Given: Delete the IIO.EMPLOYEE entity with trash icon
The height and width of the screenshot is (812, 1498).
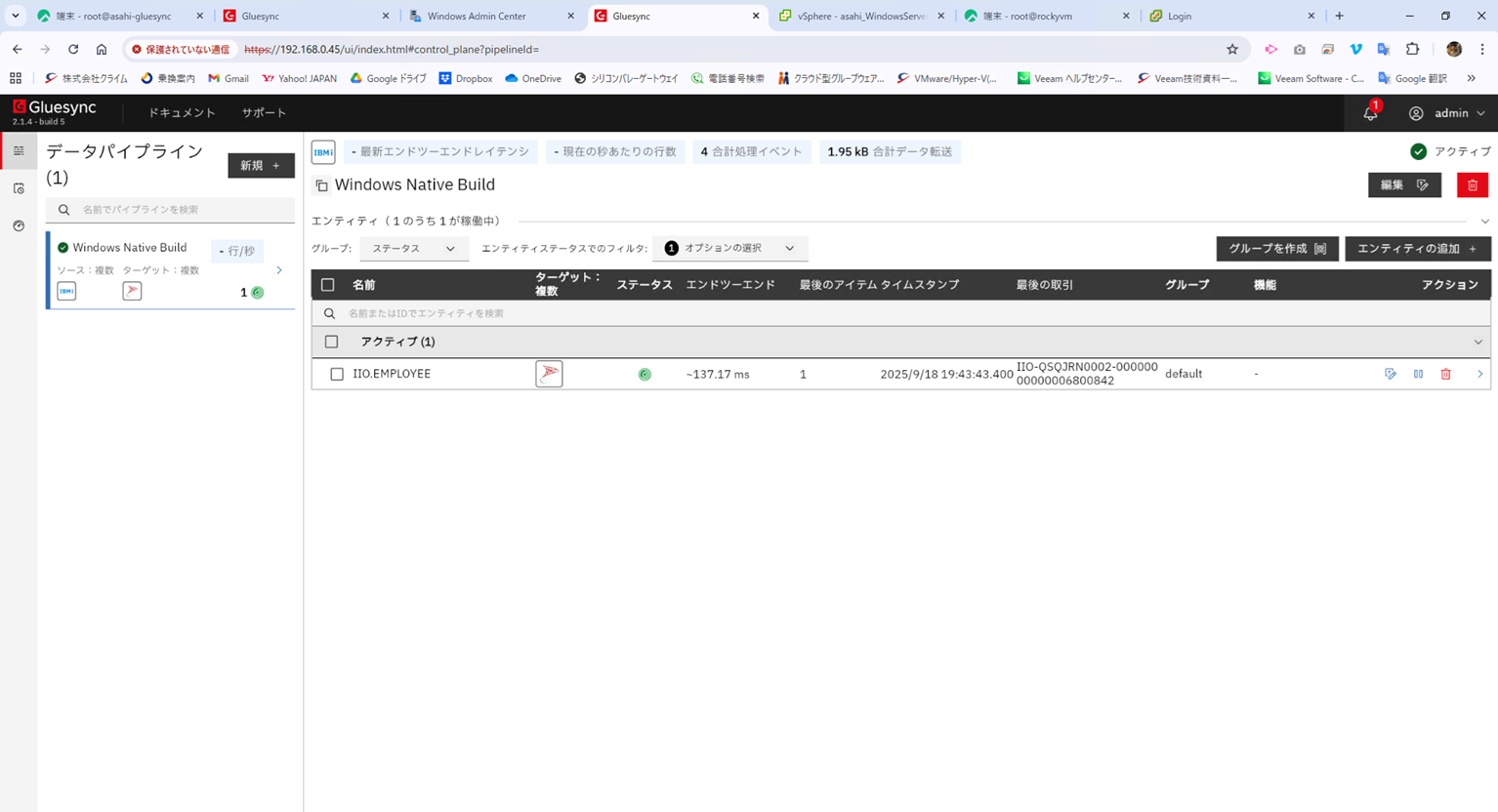Looking at the screenshot, I should click(x=1445, y=374).
